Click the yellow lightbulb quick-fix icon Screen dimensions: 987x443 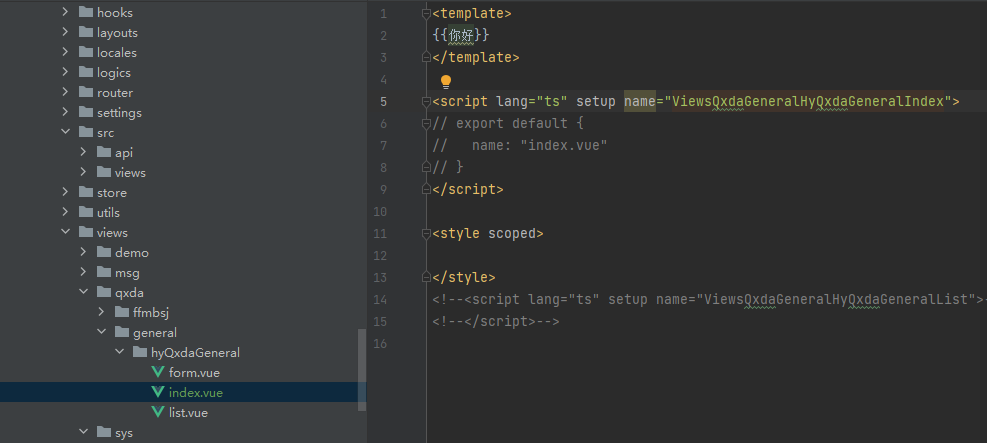click(446, 81)
